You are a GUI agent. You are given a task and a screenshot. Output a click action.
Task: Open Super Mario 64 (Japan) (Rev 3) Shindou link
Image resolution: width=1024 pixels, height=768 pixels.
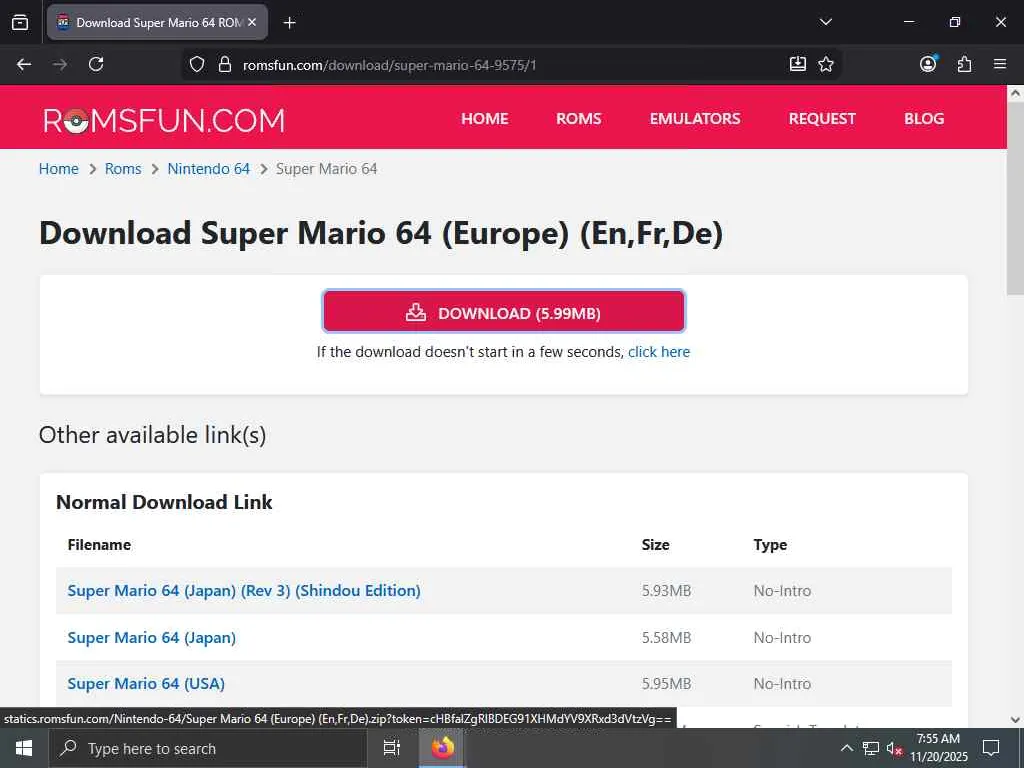244,590
